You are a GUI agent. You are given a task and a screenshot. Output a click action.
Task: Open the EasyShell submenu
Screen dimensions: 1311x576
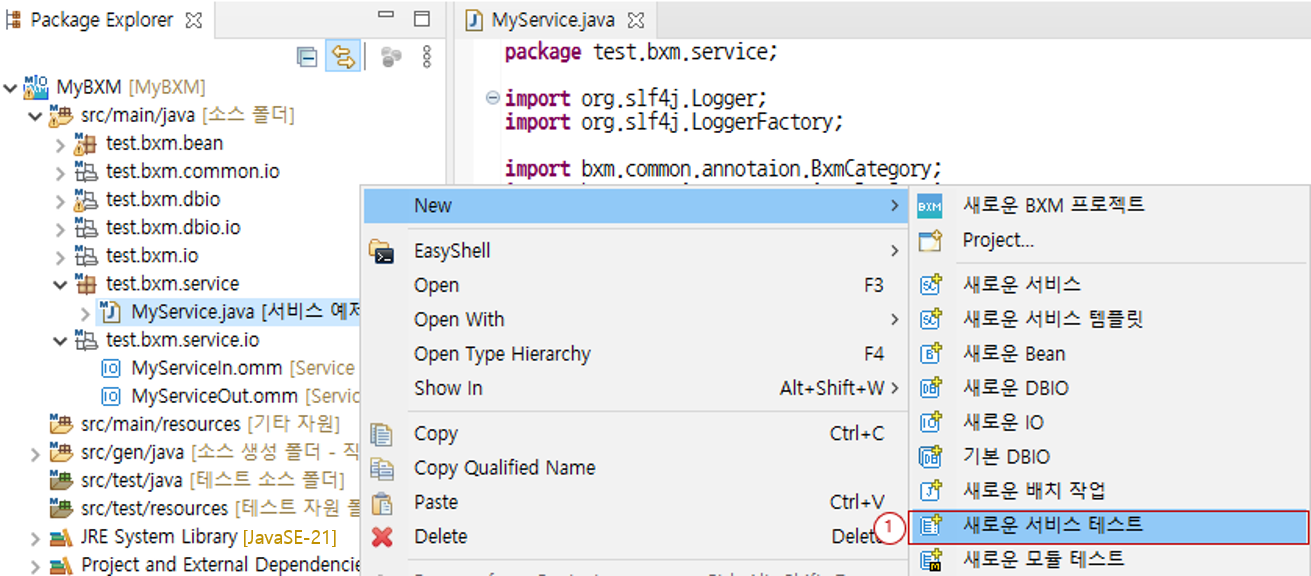(452, 251)
